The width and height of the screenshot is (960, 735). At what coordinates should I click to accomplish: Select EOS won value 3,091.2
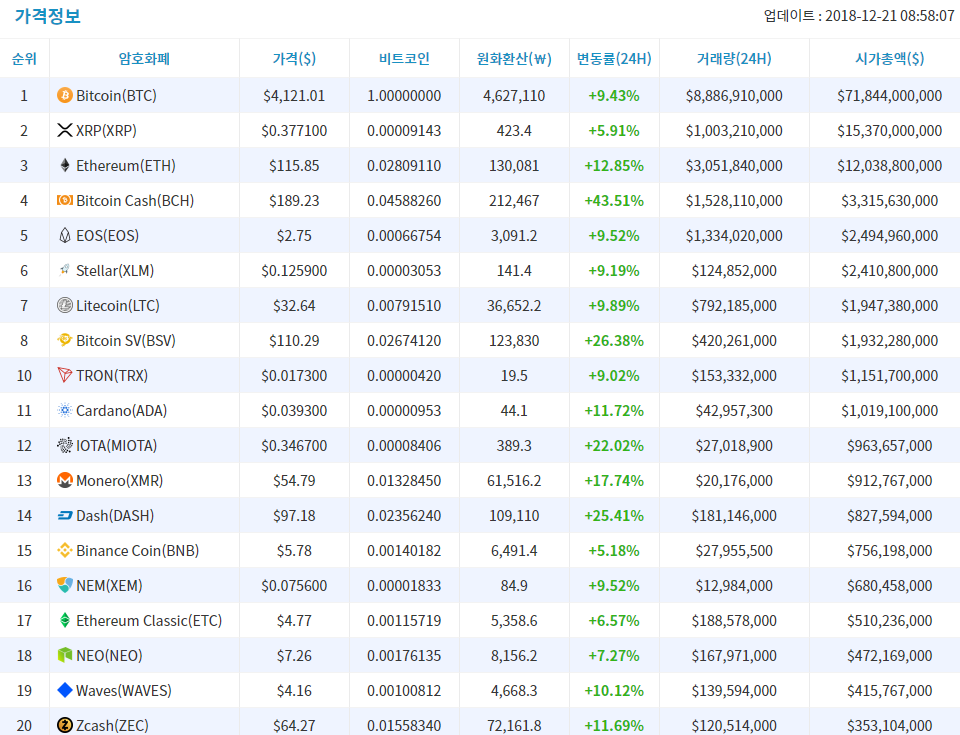514,235
